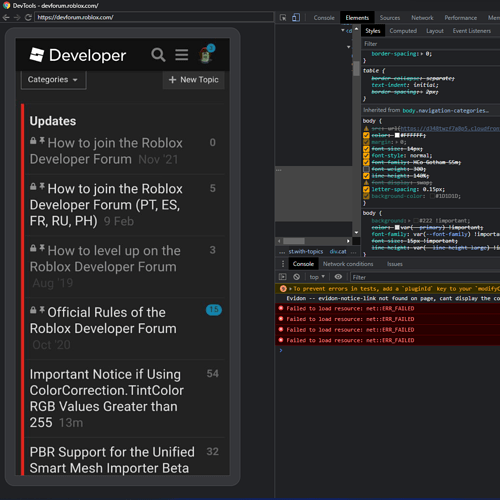Click the white #FFFFFF color swatch
This screenshot has height=500, width=500.
click(397, 135)
